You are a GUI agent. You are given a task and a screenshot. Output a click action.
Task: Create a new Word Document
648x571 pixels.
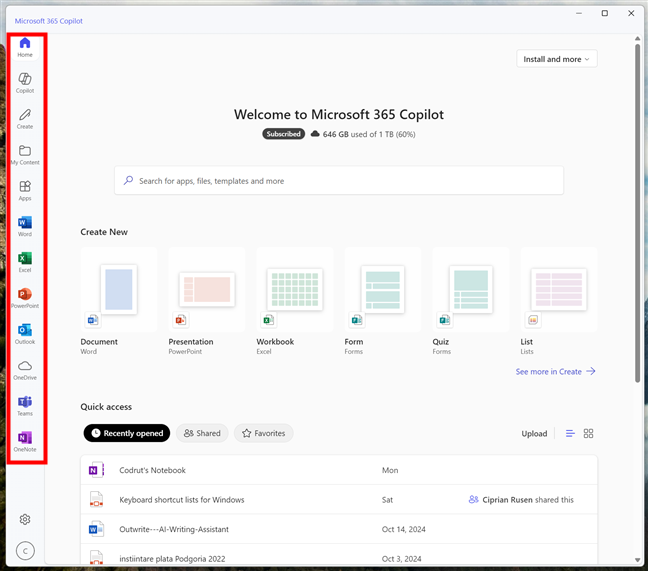[x=119, y=301]
